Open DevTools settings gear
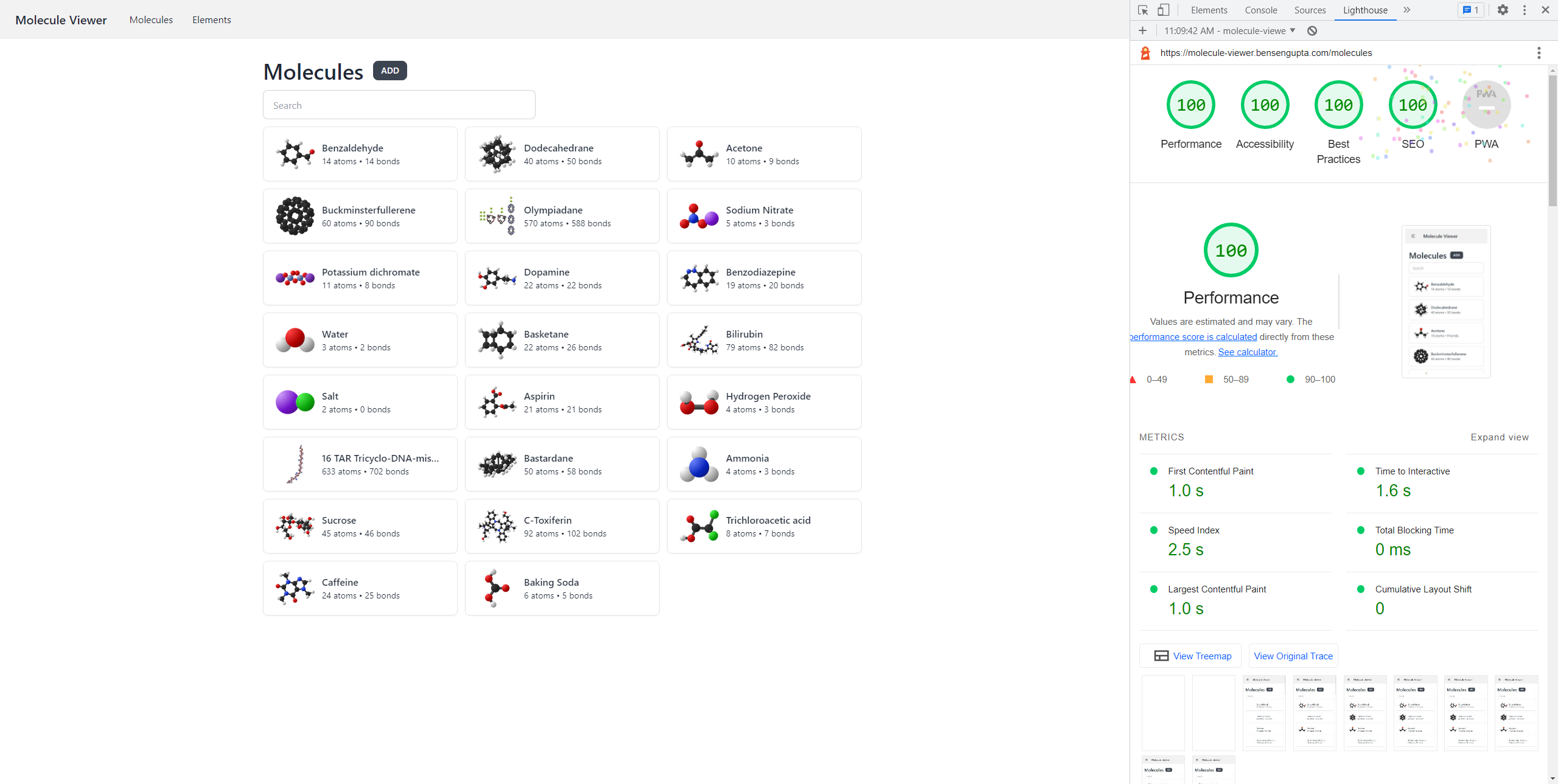The image size is (1558, 784). 1503,10
